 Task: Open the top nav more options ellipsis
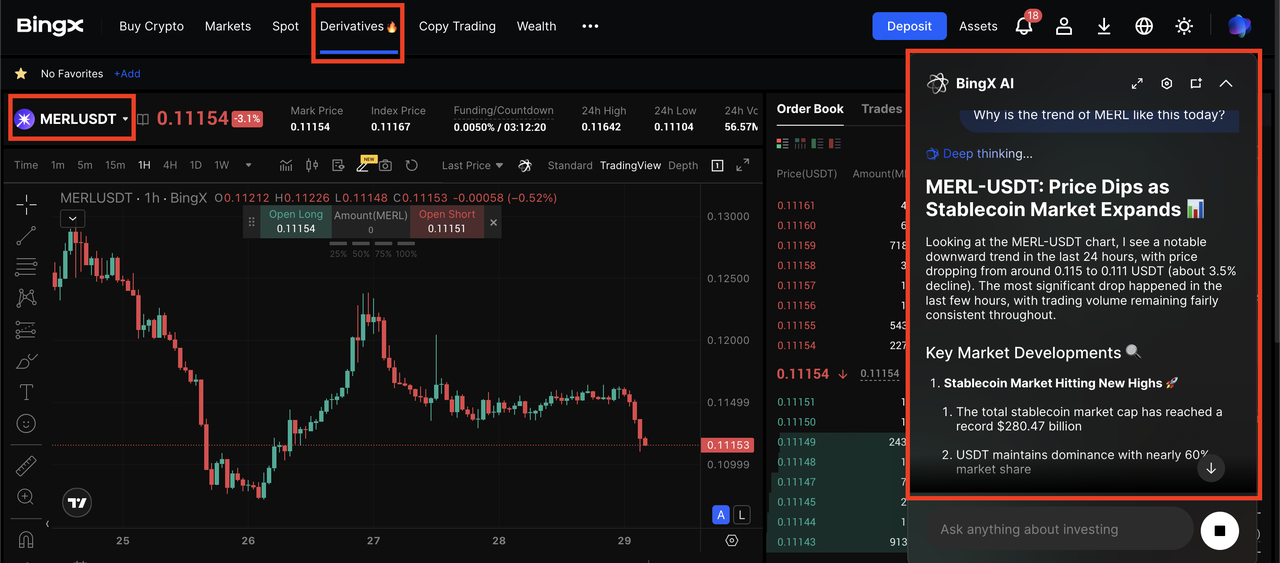(x=590, y=26)
